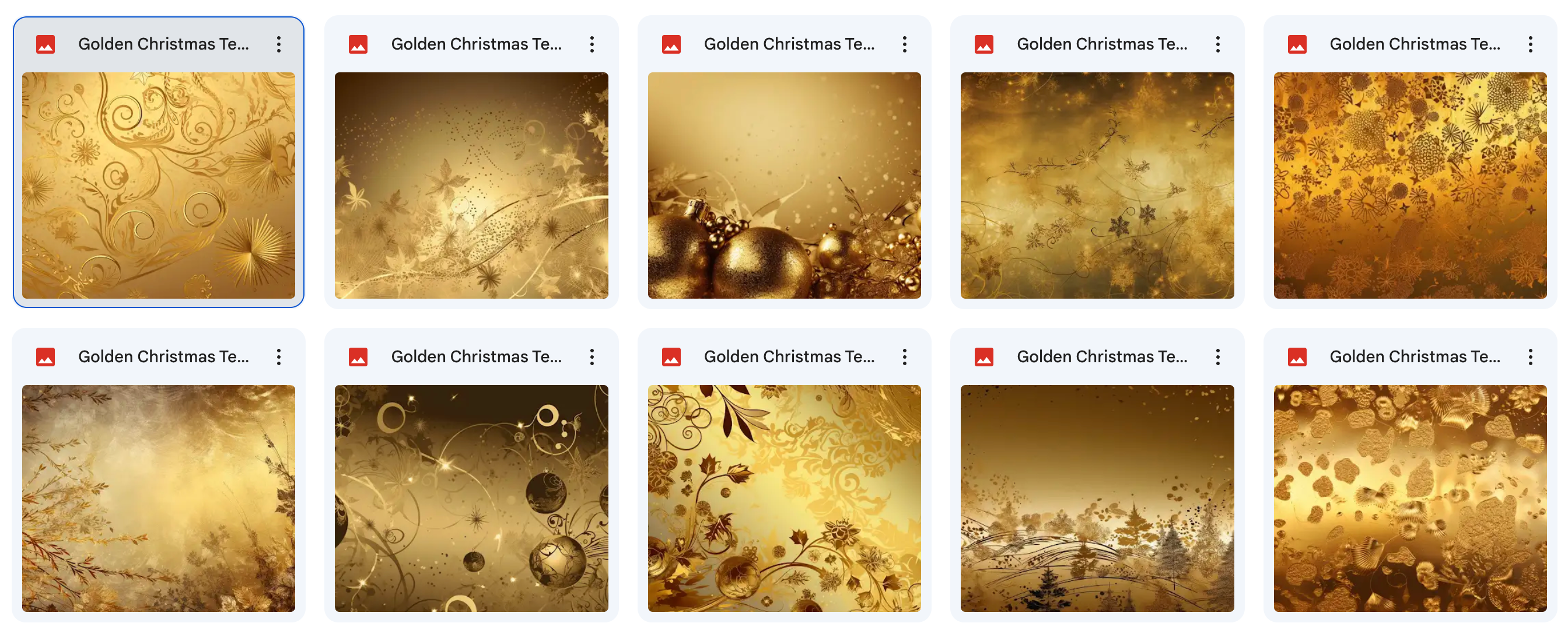Open thumbnail showing gold Christmas baubles

(784, 185)
